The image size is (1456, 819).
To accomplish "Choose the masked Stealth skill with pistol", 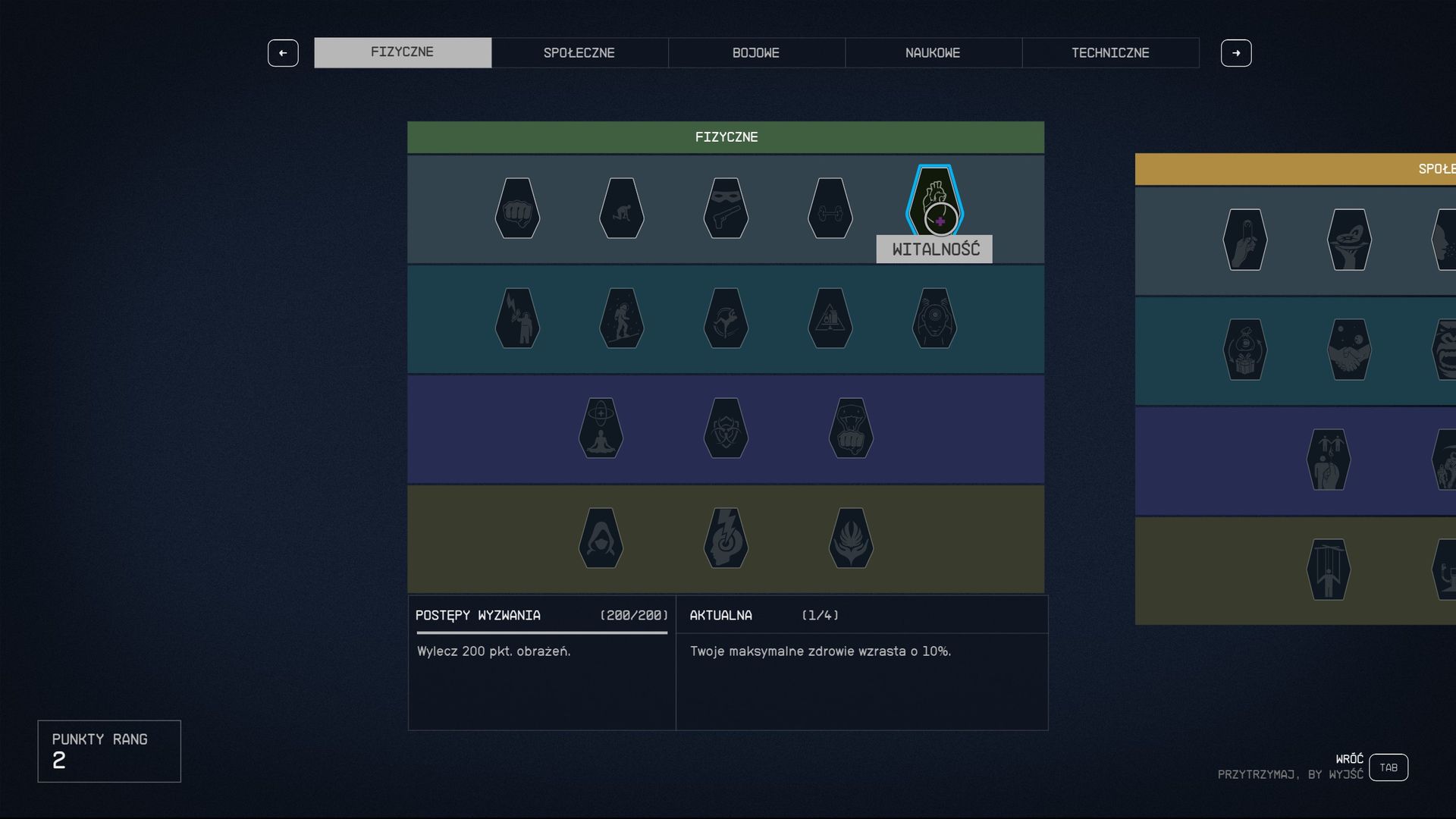I will (x=726, y=209).
